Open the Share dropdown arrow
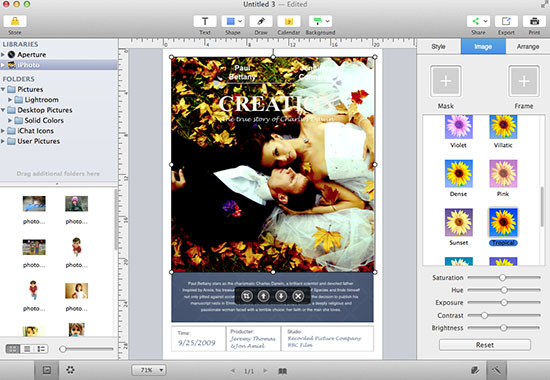The width and height of the screenshot is (550, 380). (485, 21)
